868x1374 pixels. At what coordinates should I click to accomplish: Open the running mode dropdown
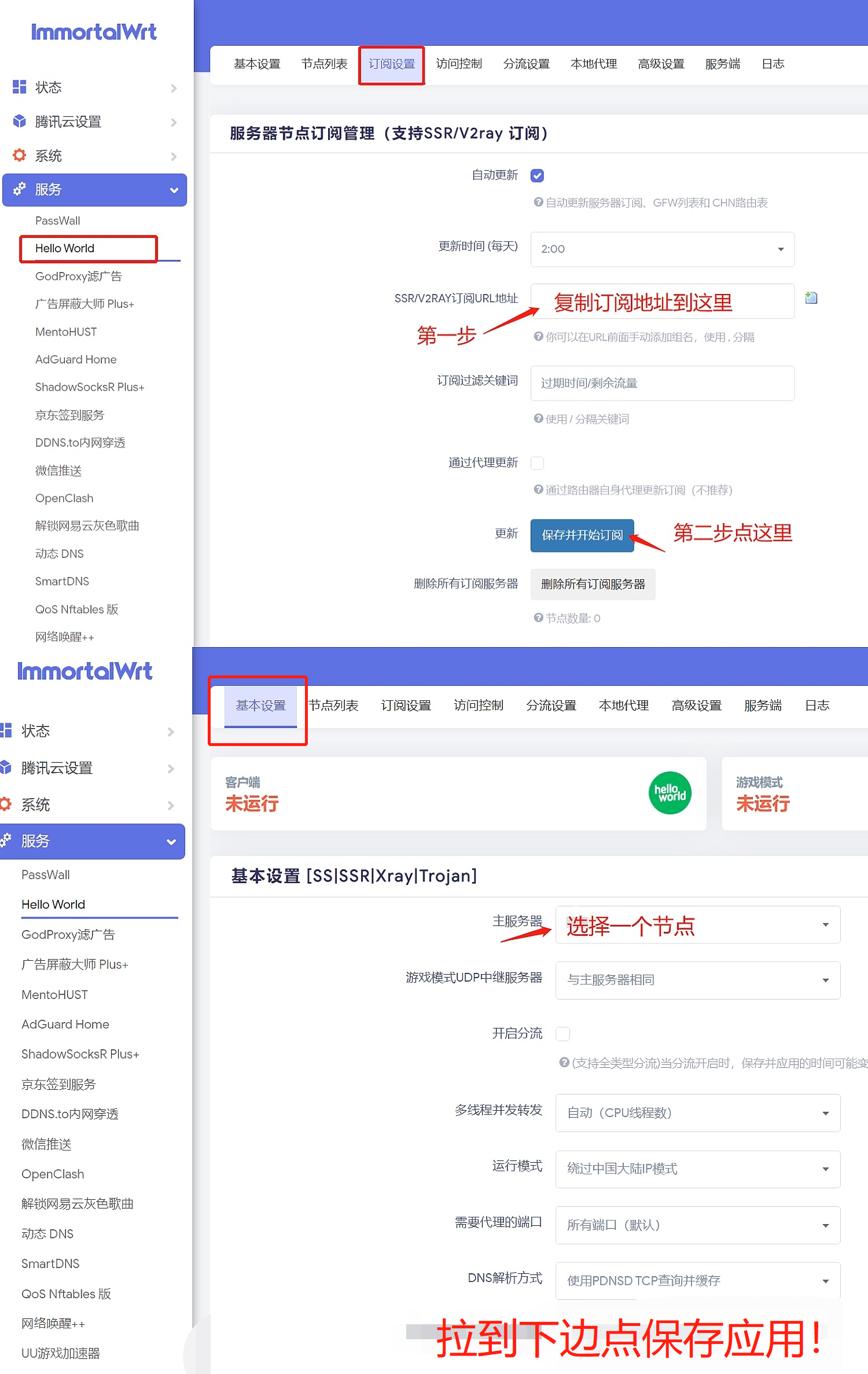pos(697,1169)
